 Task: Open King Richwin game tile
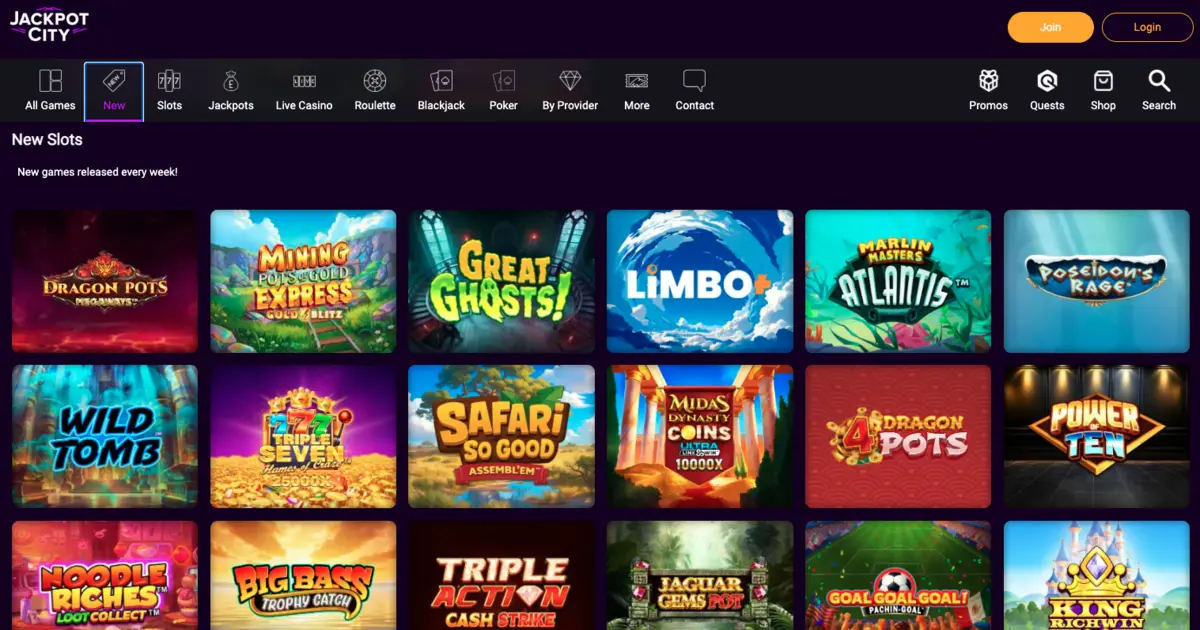[x=1096, y=575]
